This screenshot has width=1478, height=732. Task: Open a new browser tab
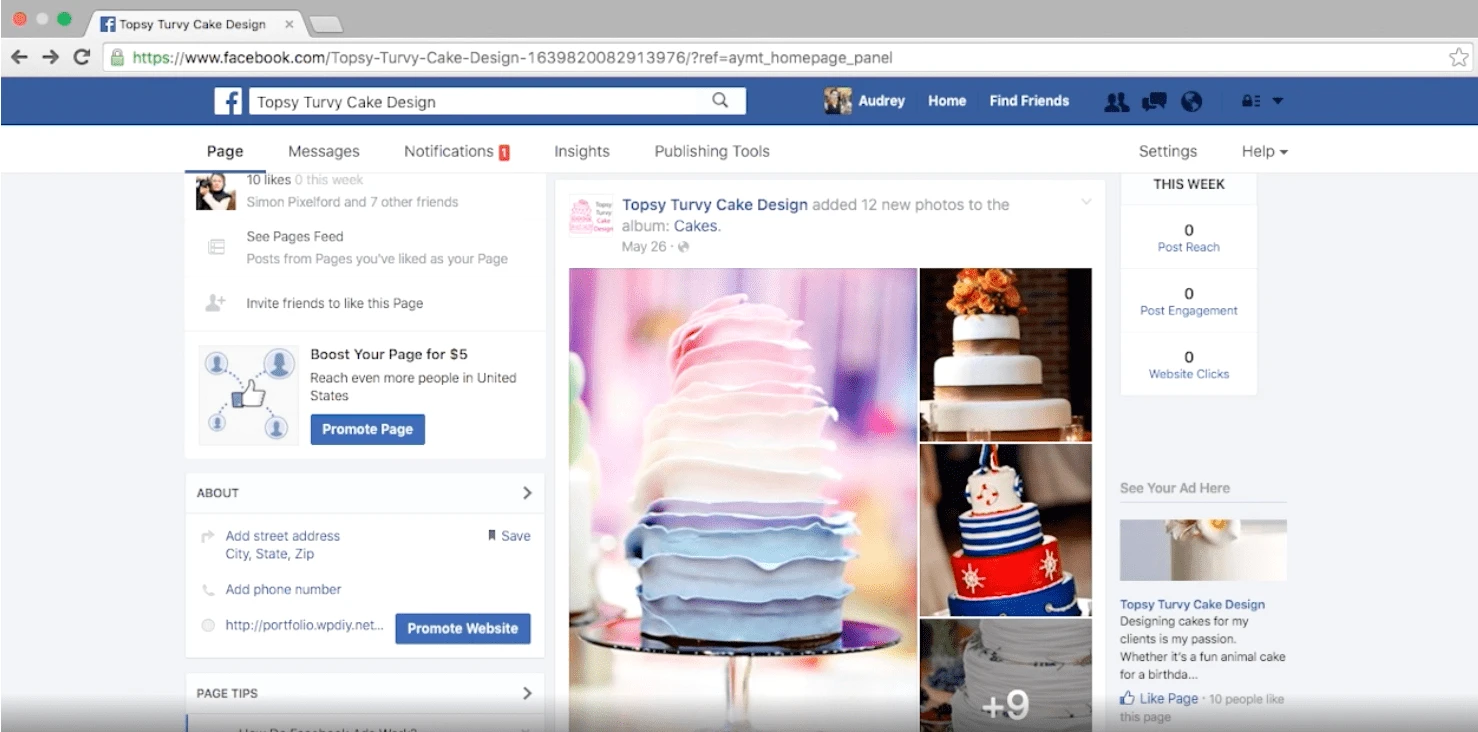point(326,24)
